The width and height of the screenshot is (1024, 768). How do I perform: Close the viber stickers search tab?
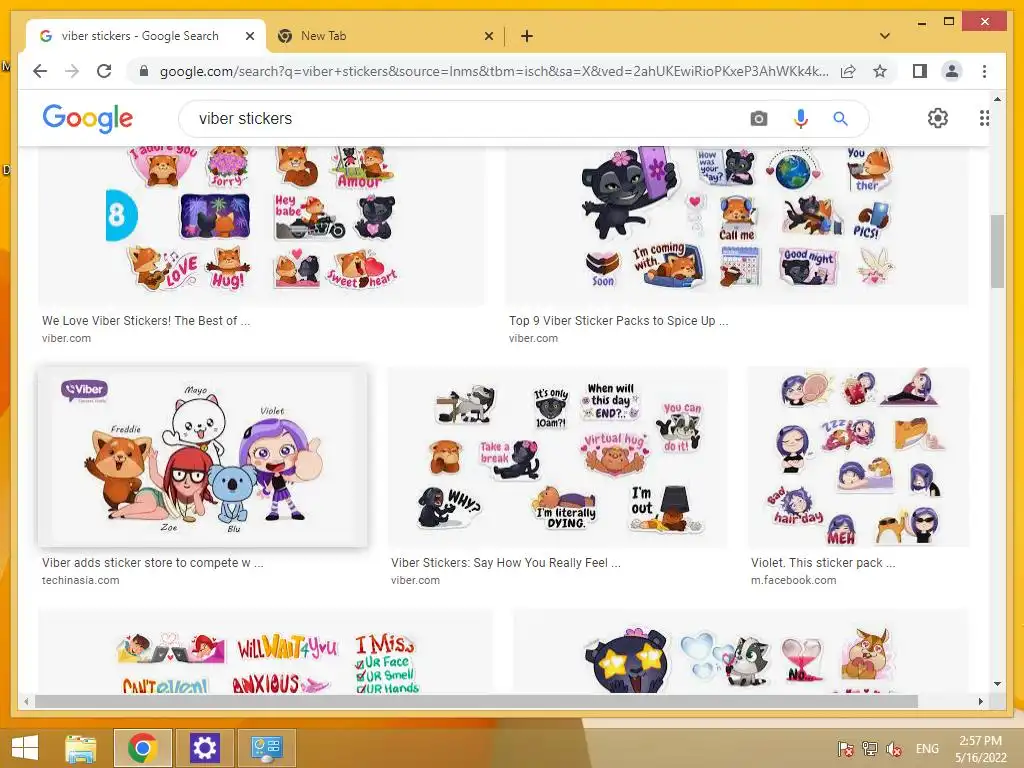tap(249, 36)
